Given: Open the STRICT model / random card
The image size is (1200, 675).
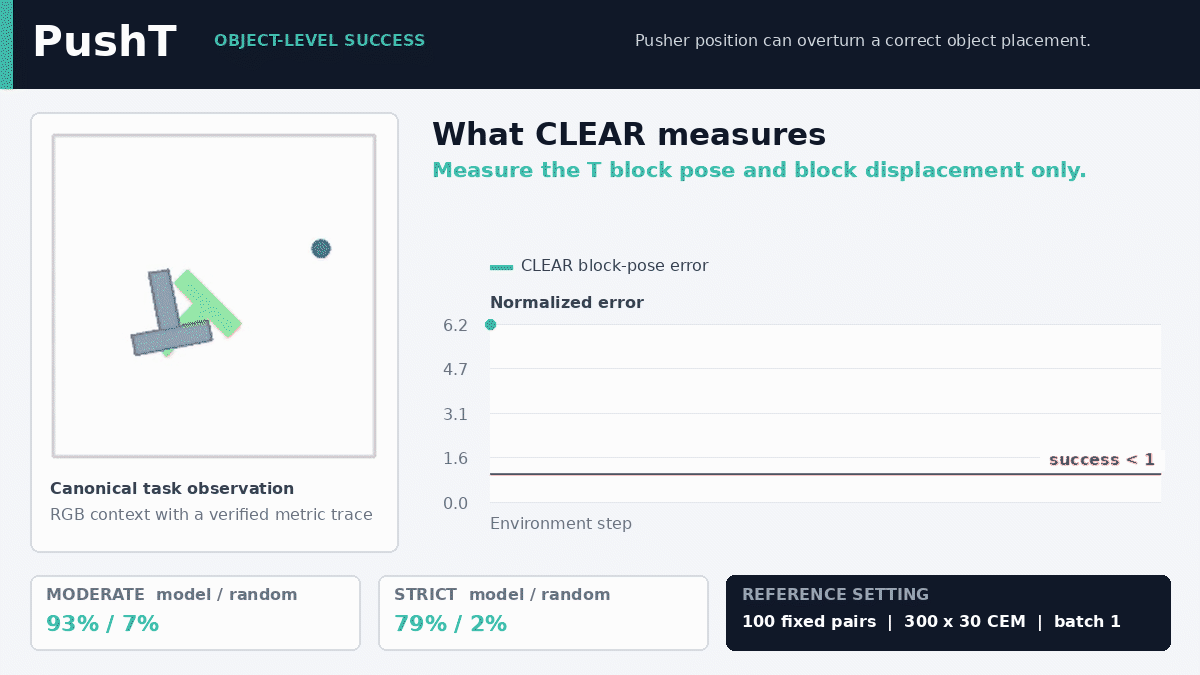Looking at the screenshot, I should 543,613.
